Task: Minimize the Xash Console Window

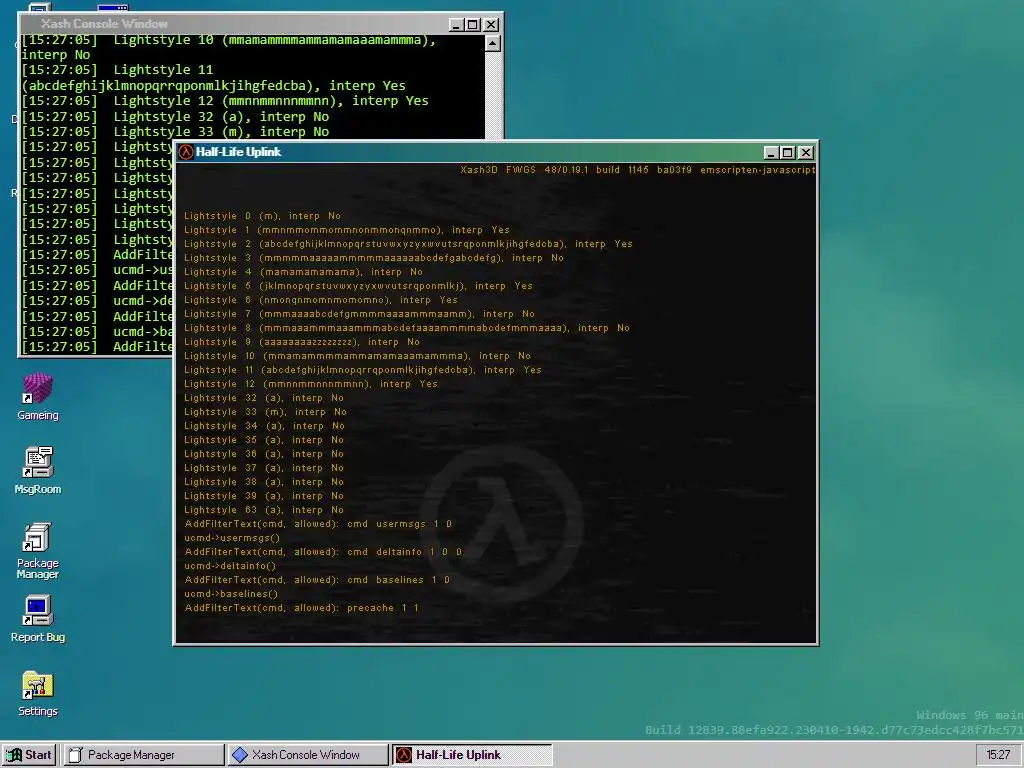Action: point(456,25)
